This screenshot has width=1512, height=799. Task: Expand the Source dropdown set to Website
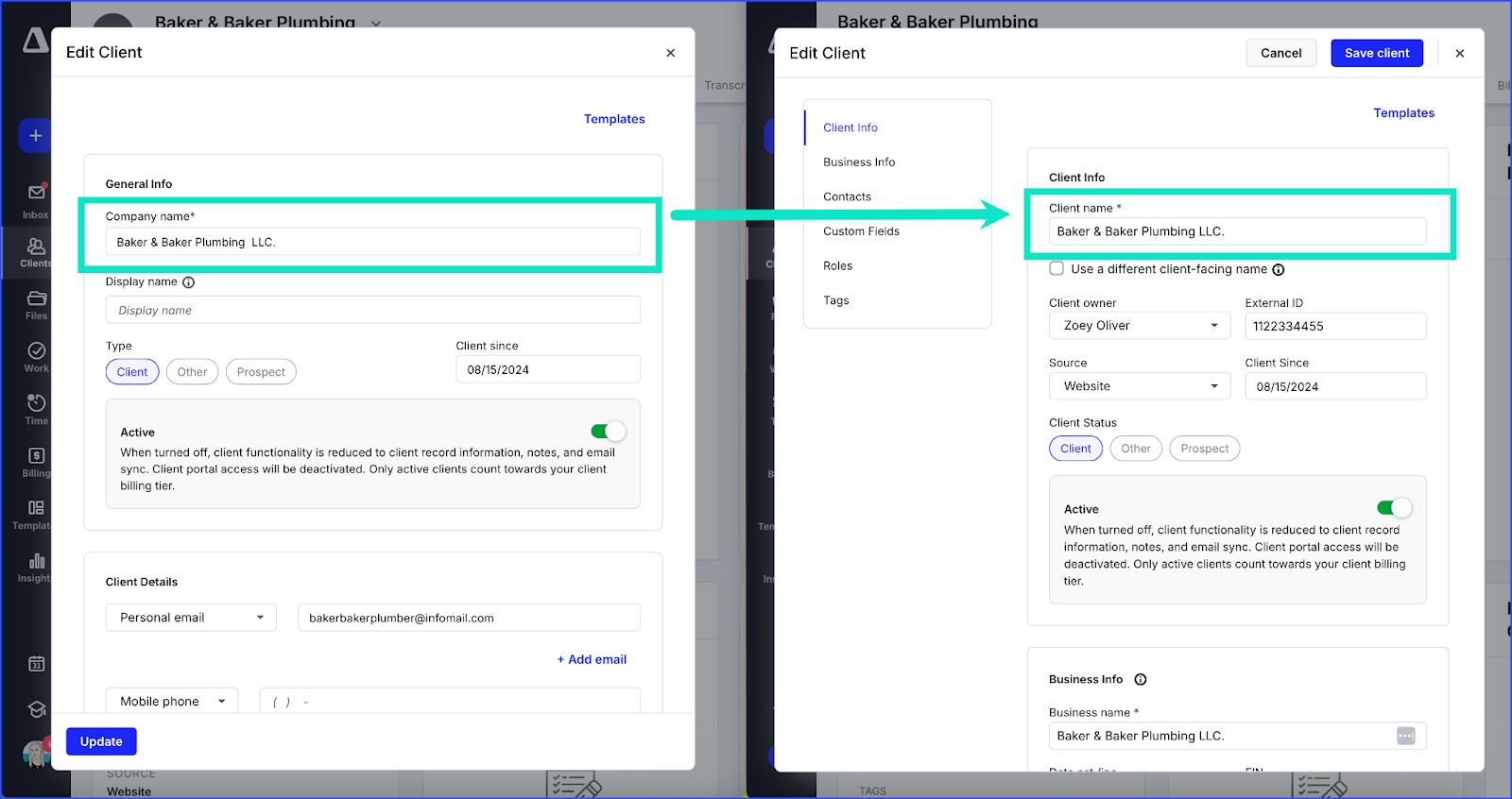(x=1139, y=386)
